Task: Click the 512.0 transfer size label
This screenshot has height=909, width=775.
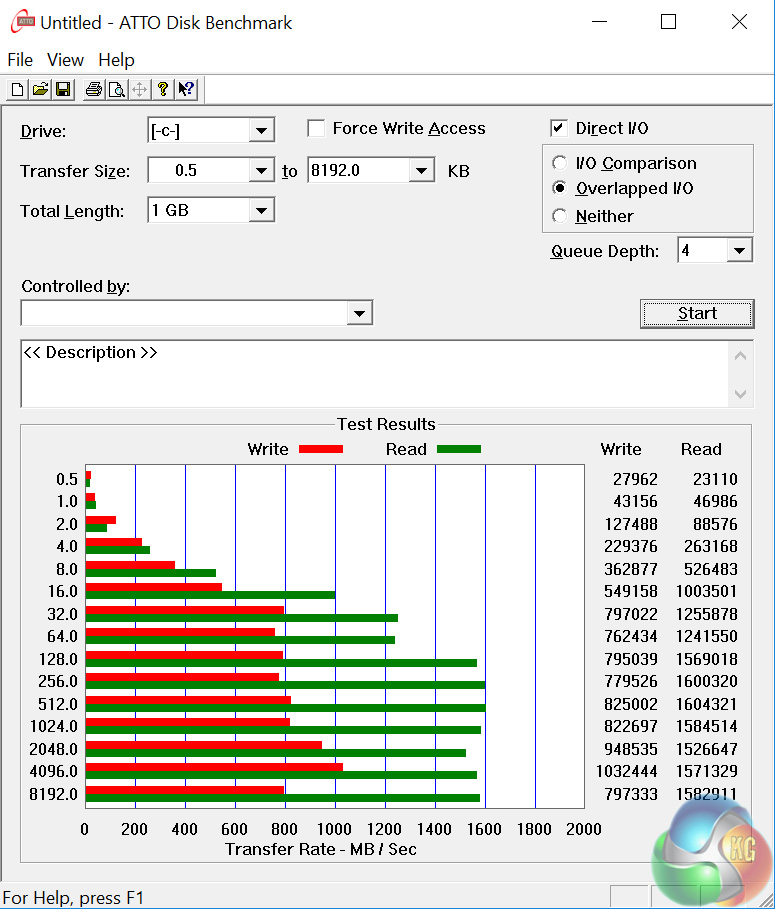Action: [57, 704]
